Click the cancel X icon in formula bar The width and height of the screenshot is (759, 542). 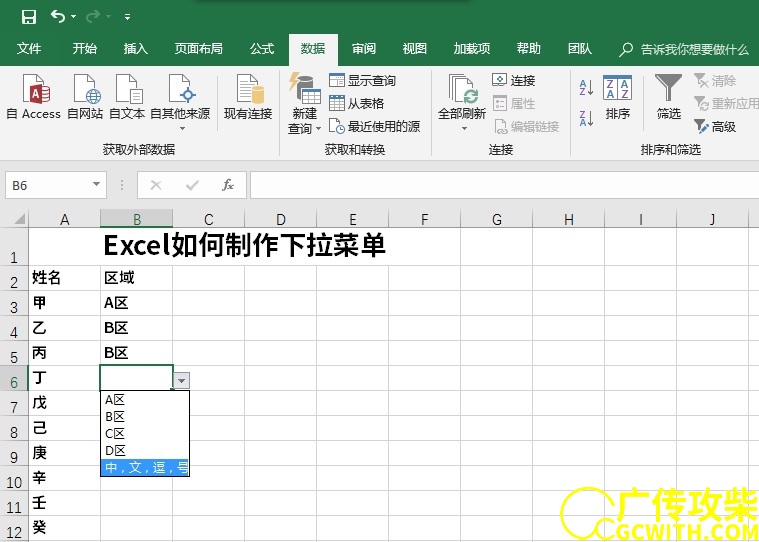click(156, 185)
